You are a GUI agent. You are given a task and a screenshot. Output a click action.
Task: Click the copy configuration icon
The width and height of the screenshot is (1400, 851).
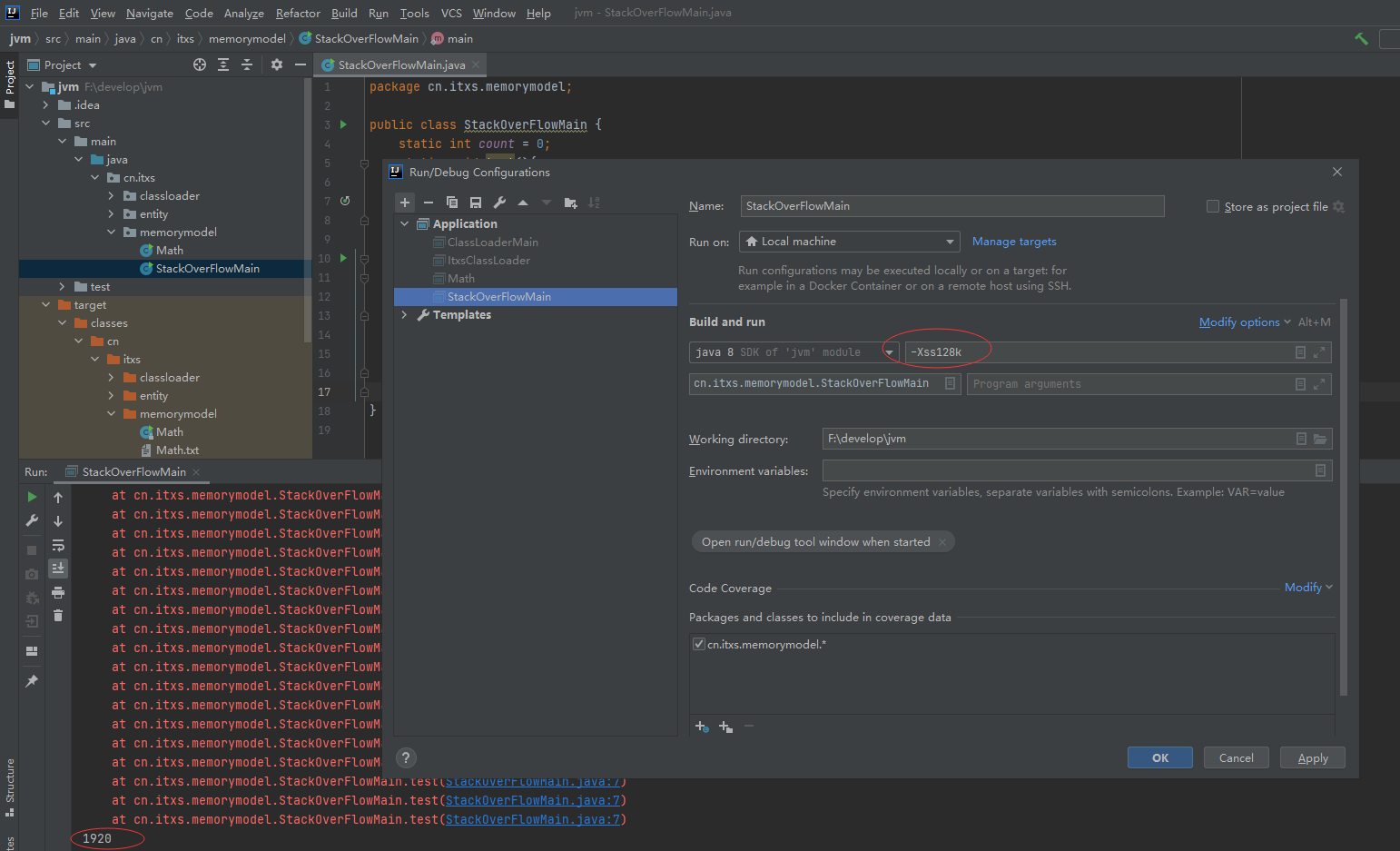click(x=451, y=203)
